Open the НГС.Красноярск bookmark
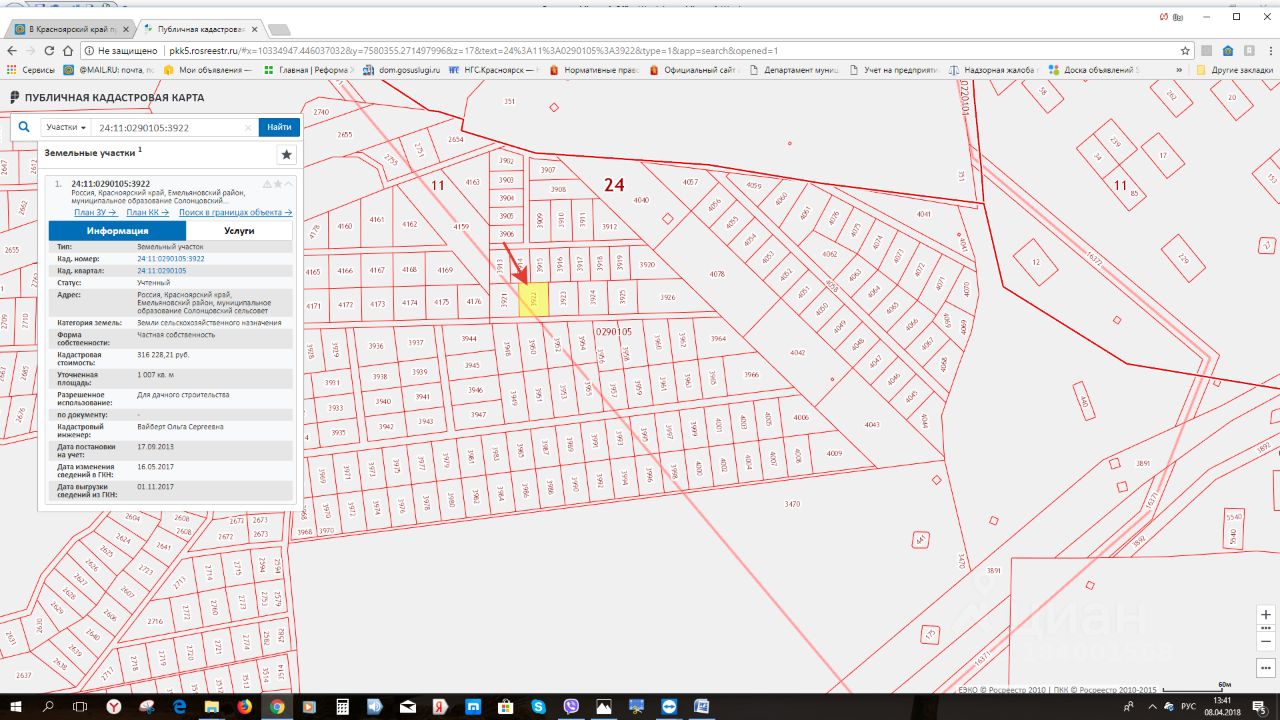Viewport: 1280px width, 720px height. 491,70
